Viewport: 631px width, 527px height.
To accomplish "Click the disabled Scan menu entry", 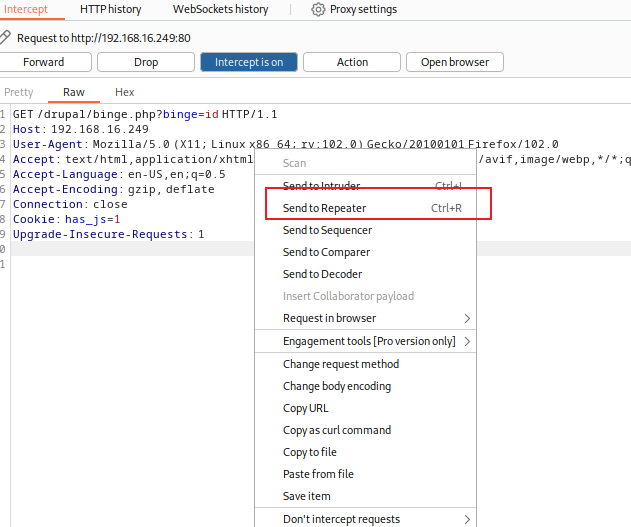I will click(365, 163).
